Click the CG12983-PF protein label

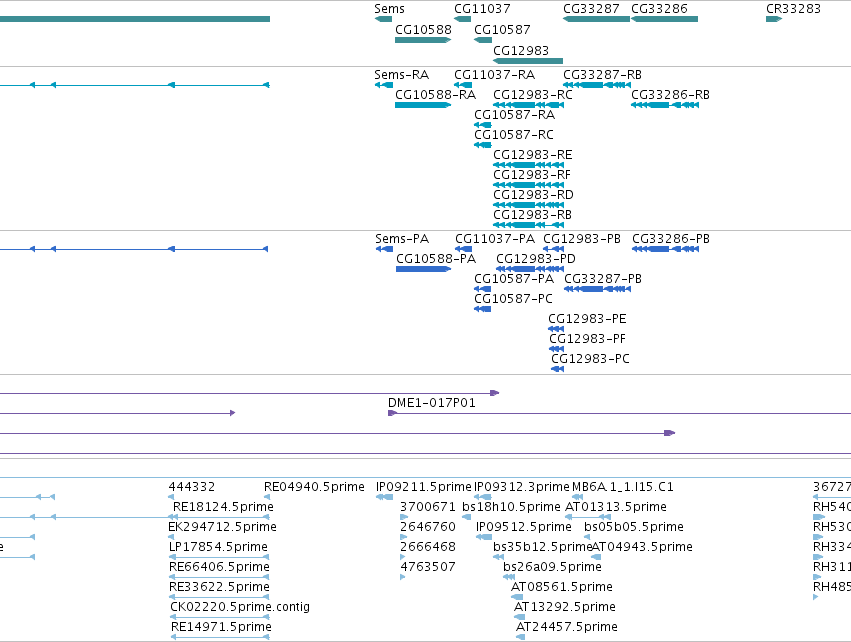click(x=587, y=339)
